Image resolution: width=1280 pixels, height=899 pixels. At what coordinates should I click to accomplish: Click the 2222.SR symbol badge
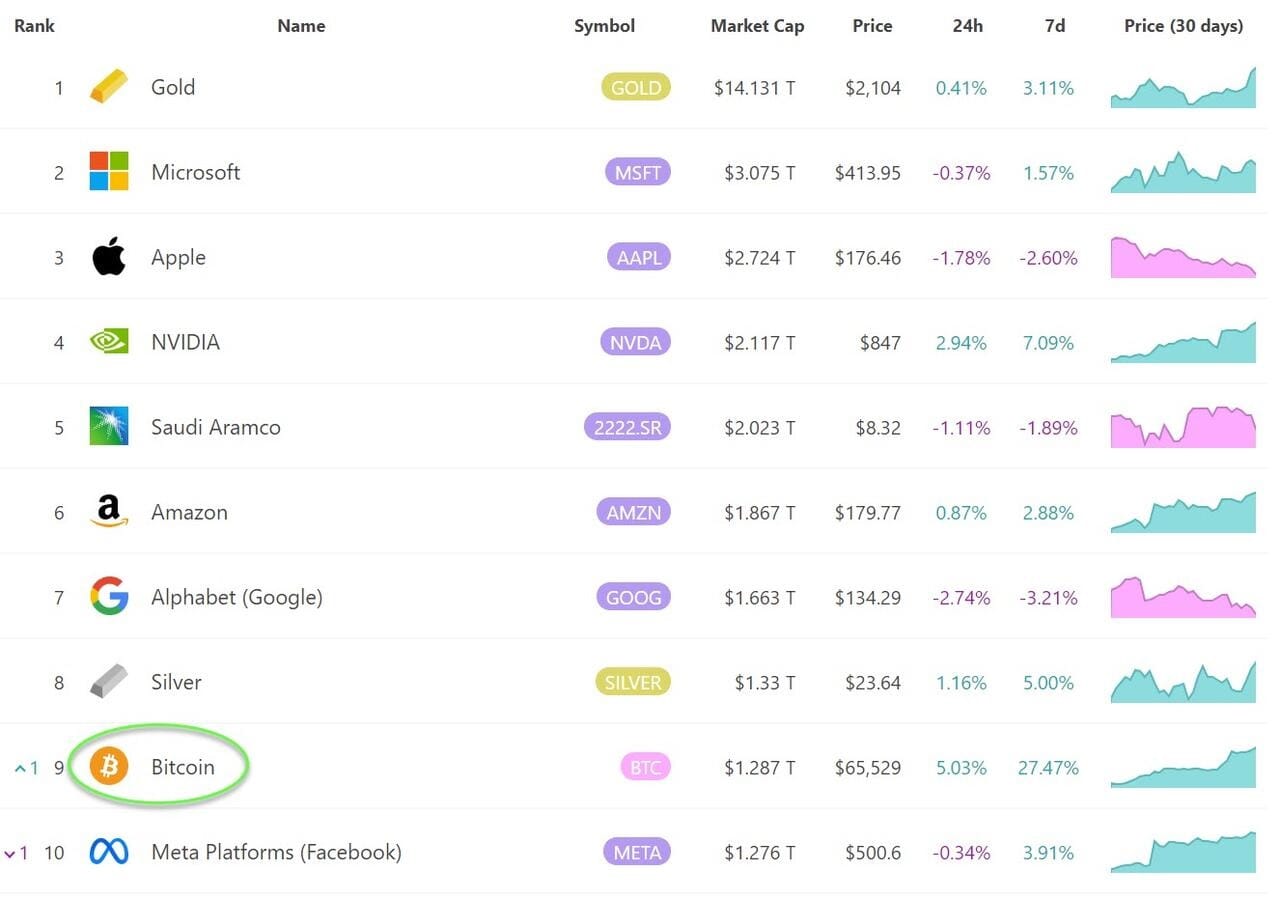coord(627,427)
